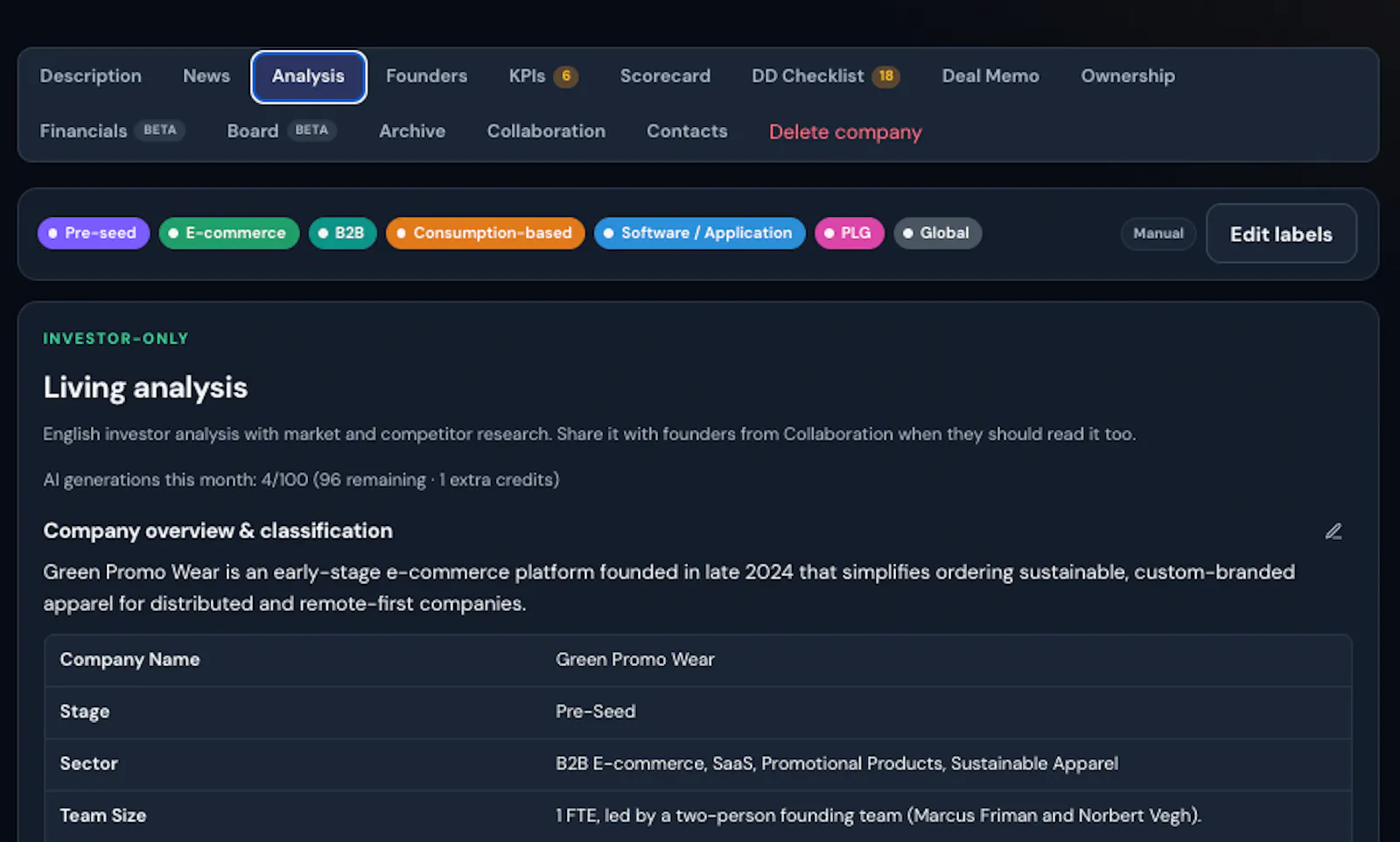Click the Global label chip
The width and height of the screenshot is (1400, 842).
(937, 233)
